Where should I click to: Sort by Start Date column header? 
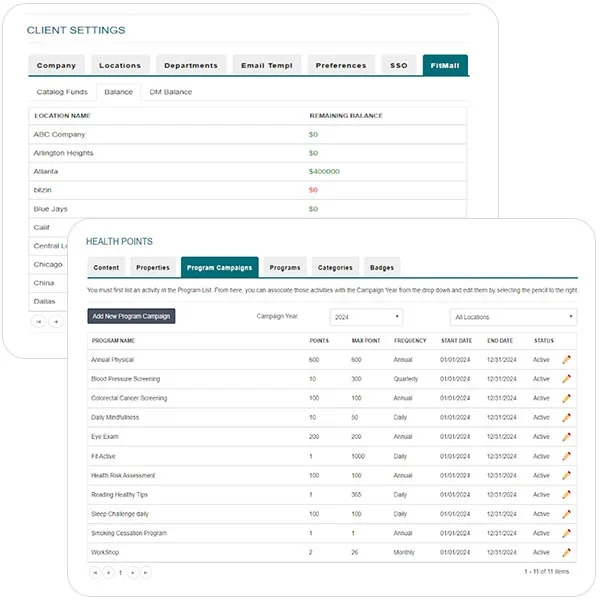[x=457, y=341]
